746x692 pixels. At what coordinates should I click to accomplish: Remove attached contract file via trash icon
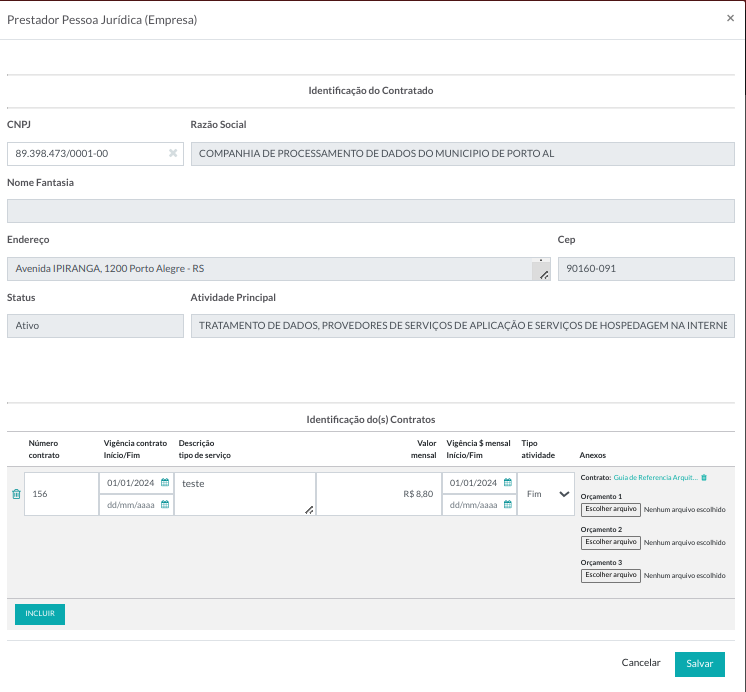pos(704,478)
